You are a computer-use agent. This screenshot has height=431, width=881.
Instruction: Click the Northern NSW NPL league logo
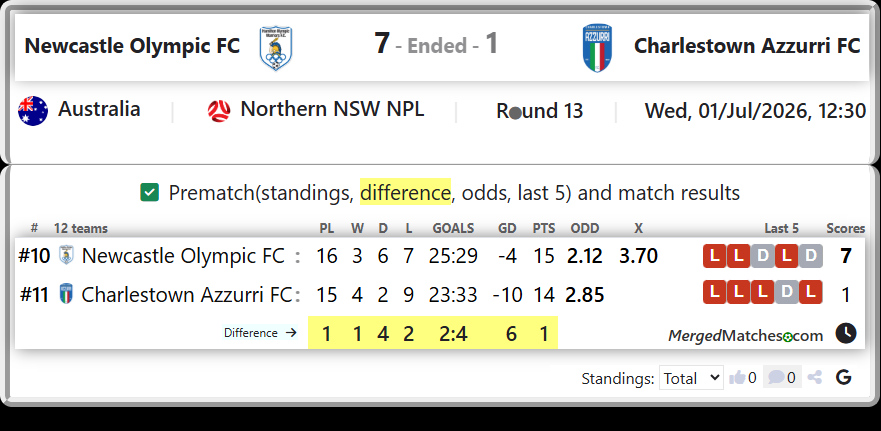point(219,111)
